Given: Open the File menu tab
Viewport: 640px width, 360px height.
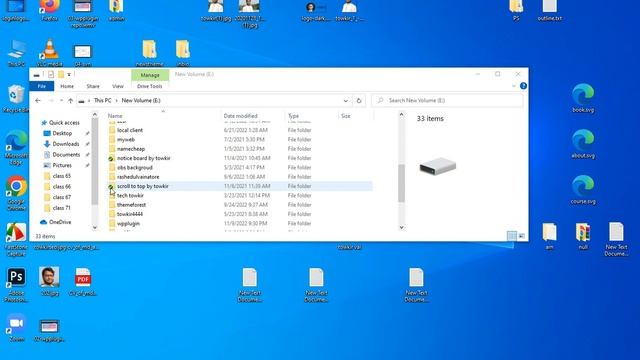Looking at the screenshot, I should (42, 86).
